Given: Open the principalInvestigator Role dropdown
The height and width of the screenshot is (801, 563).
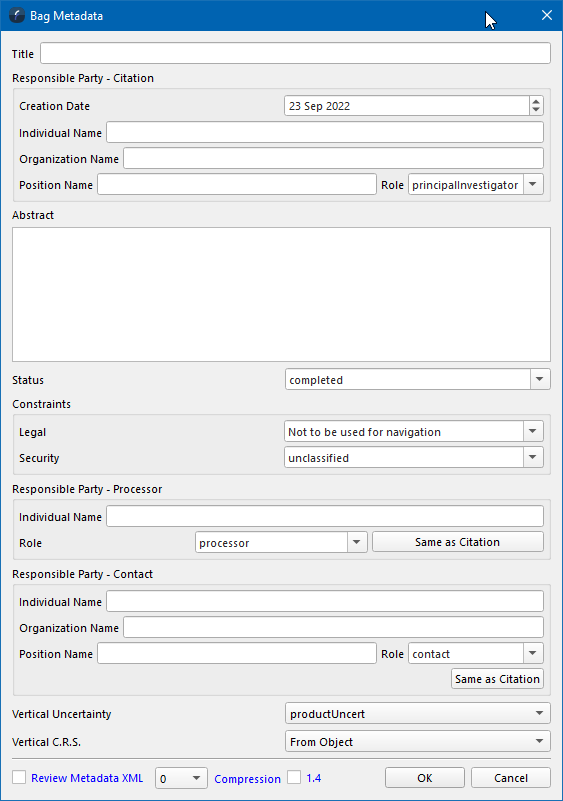Looking at the screenshot, I should coord(533,184).
